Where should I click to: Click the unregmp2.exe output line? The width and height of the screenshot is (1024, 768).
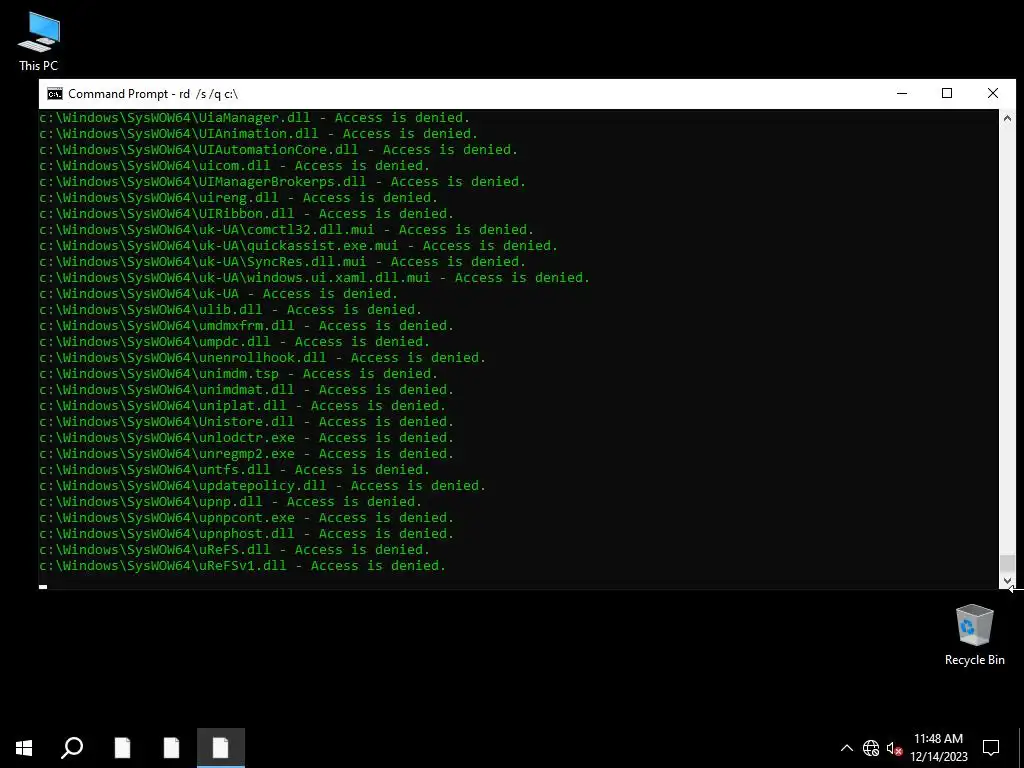tap(247, 454)
